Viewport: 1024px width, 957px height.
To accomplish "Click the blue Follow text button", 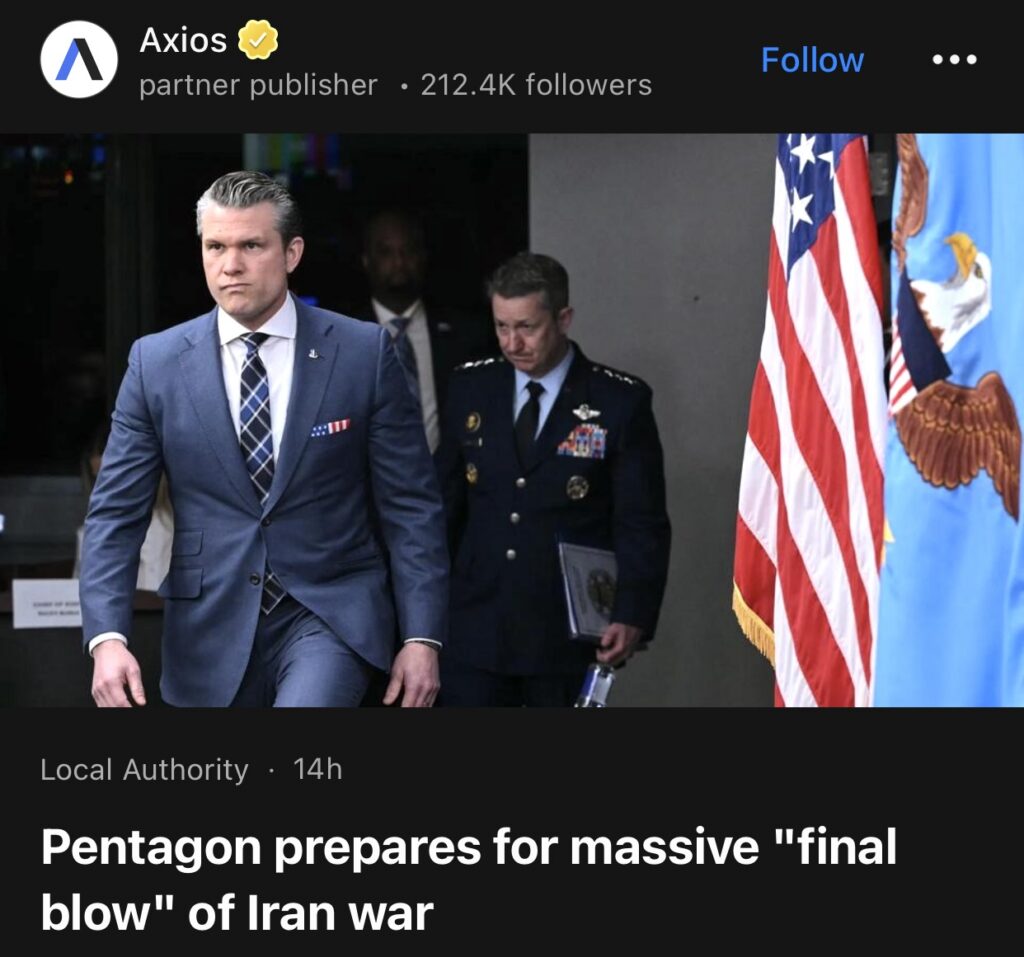I will pyautogui.click(x=812, y=60).
